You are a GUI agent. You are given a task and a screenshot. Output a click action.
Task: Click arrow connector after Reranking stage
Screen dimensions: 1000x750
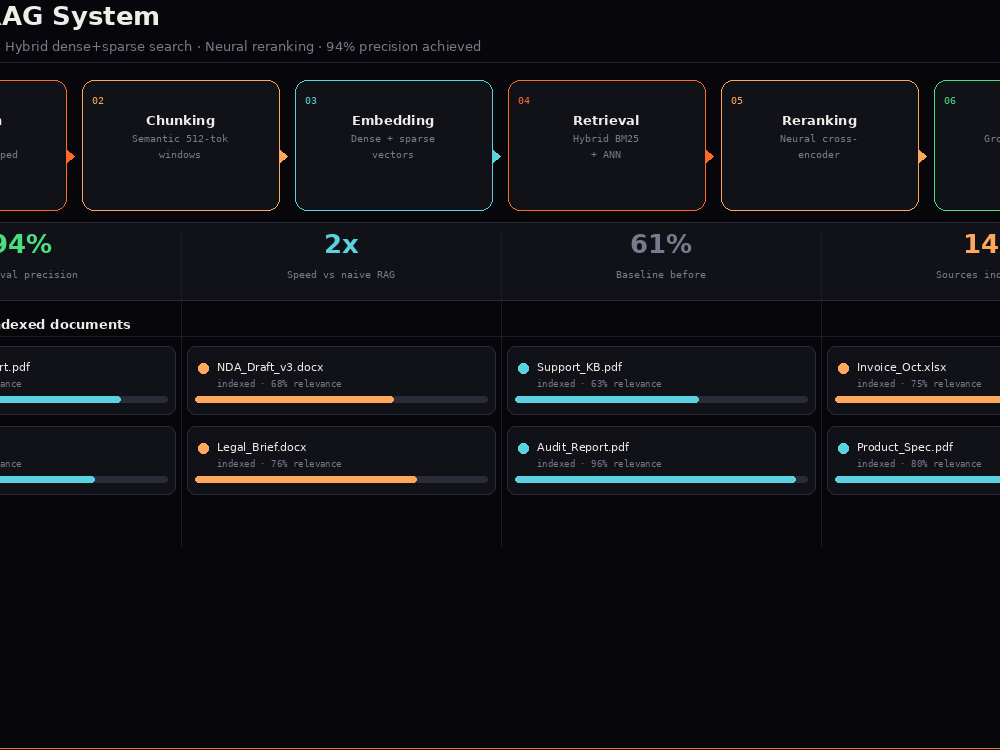pyautogui.click(x=923, y=156)
